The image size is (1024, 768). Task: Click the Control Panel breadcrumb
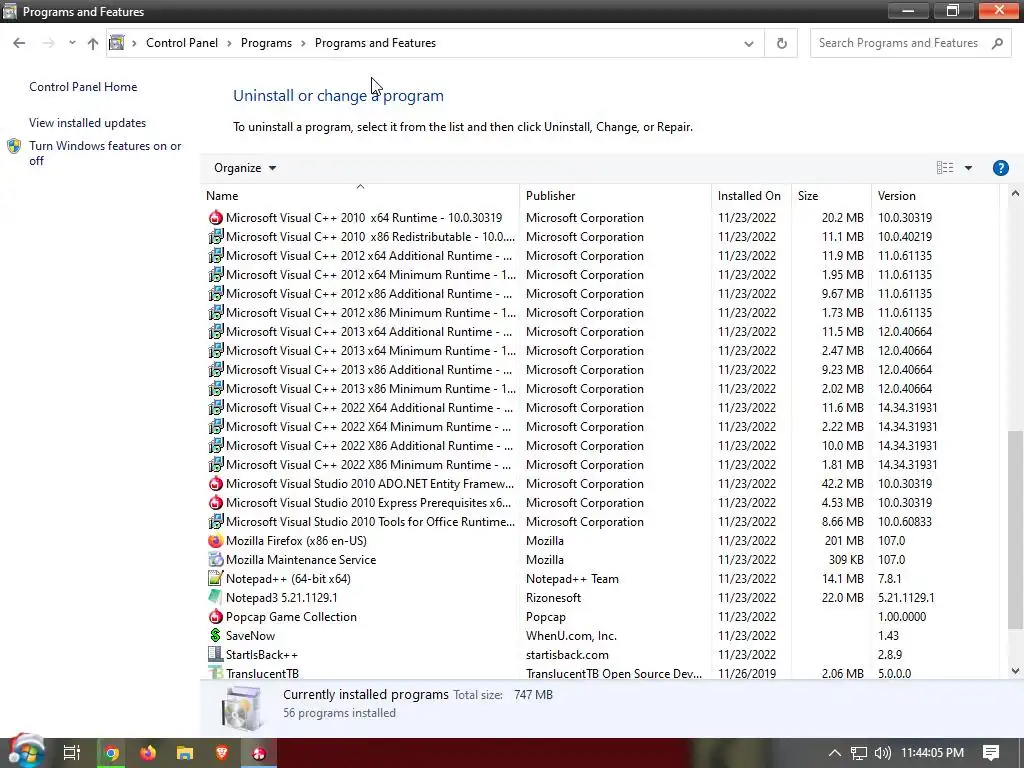pyautogui.click(x=182, y=43)
